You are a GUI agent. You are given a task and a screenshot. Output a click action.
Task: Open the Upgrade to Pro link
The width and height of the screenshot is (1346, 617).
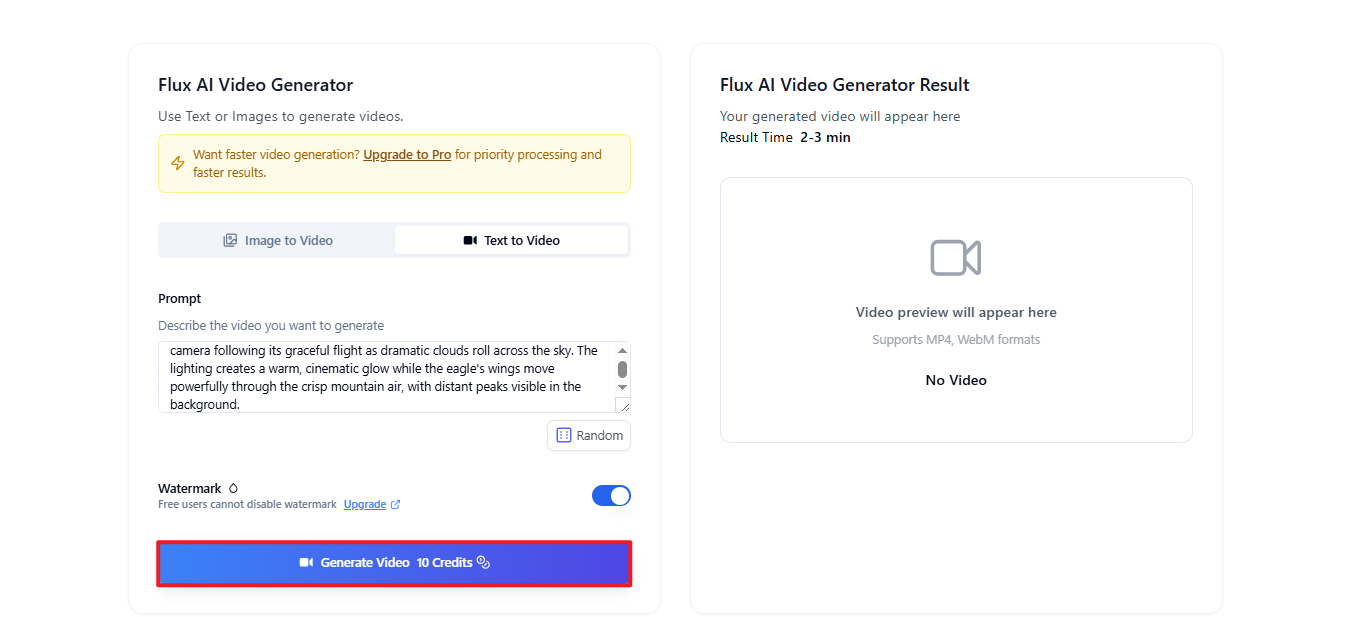407,154
